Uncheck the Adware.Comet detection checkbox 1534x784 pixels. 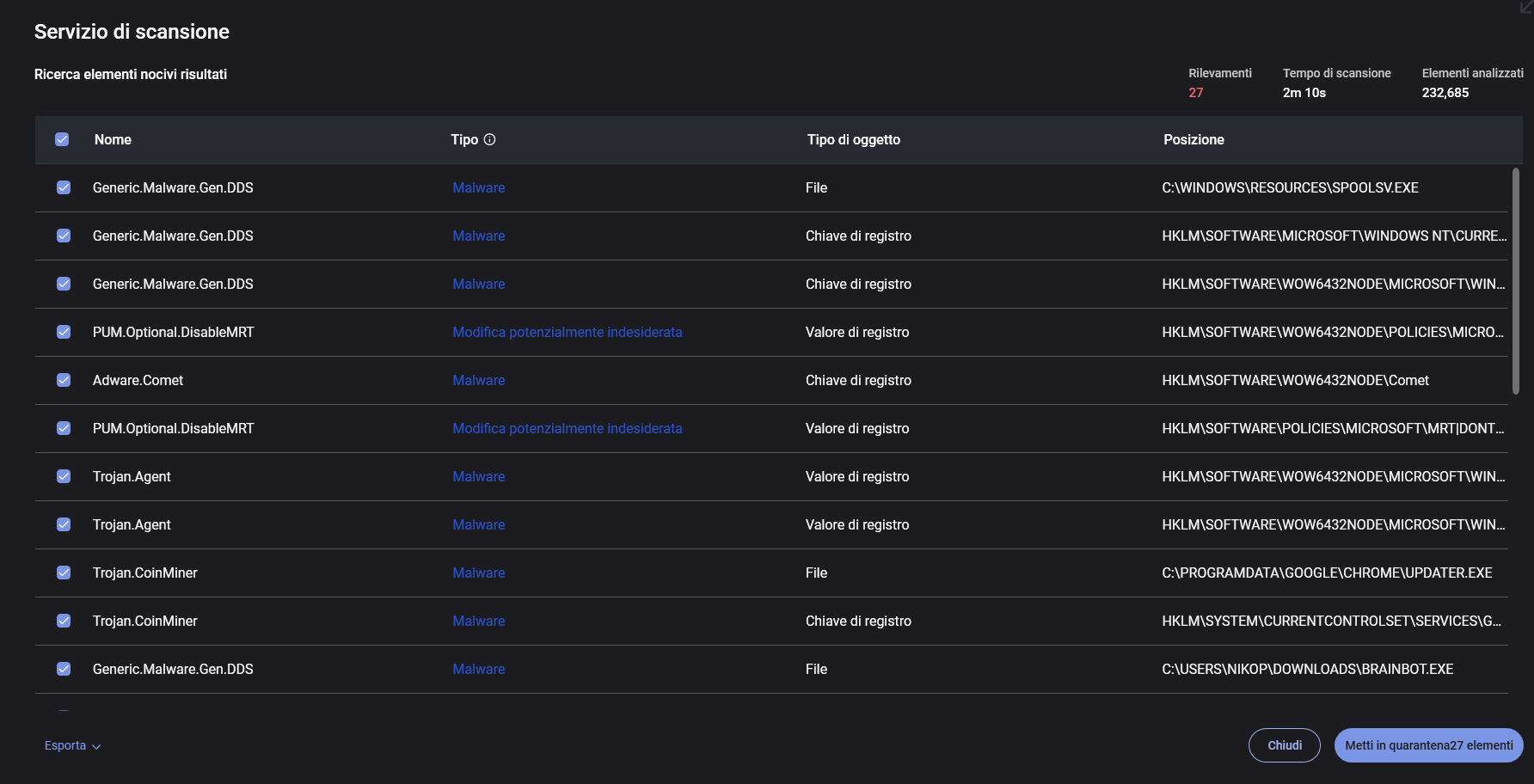coord(64,380)
